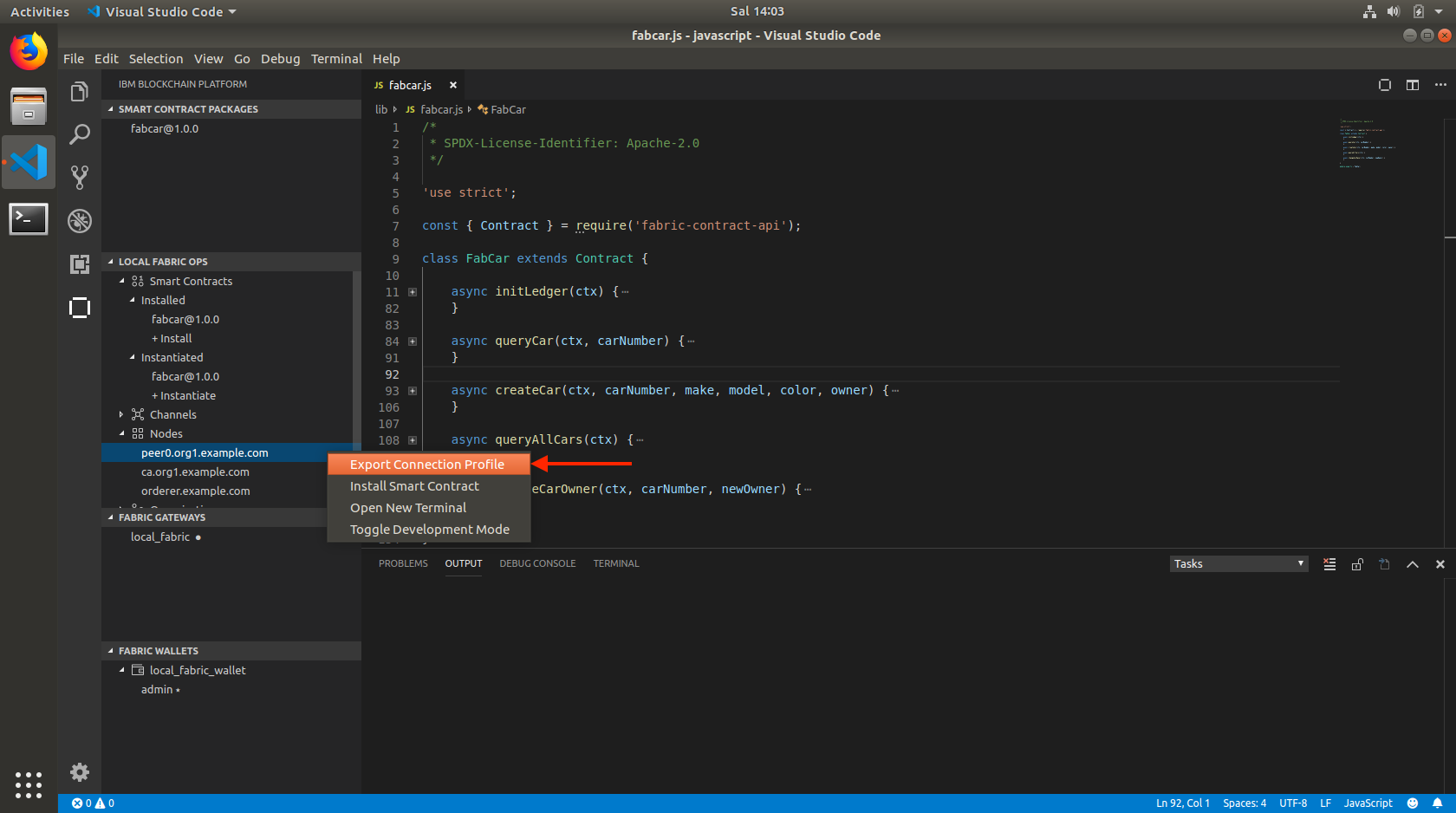Screen dimensions: 1456x813
Task: Open Files app from the dock
Action: tap(29, 107)
